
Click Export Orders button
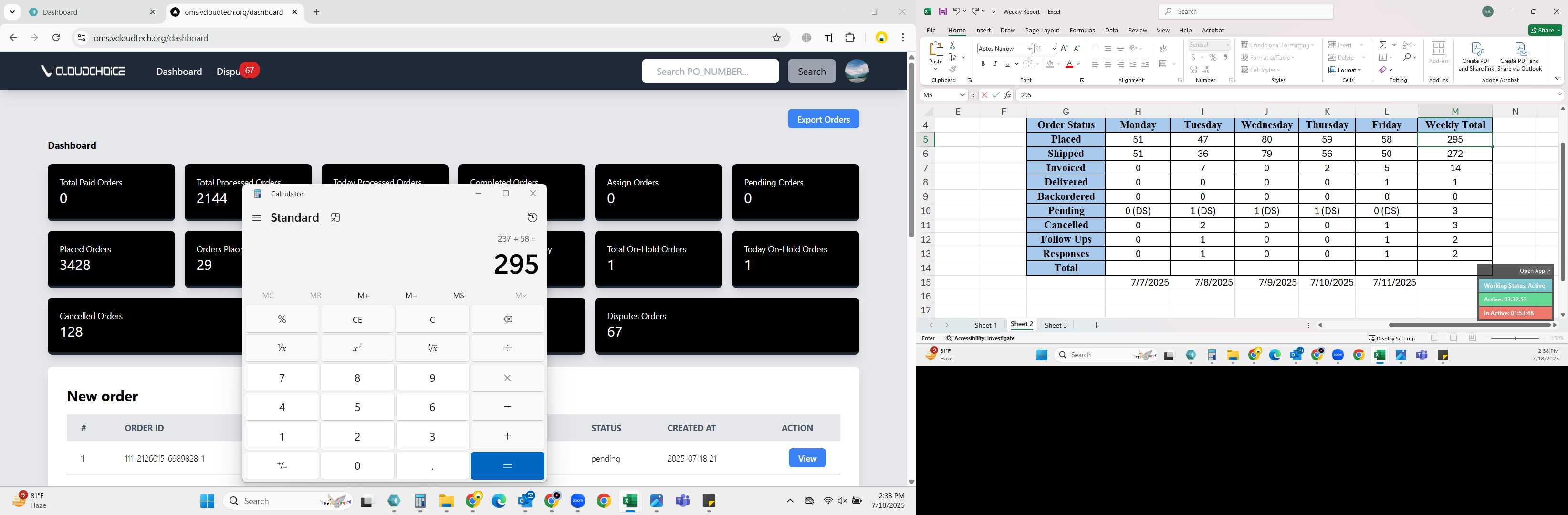click(x=823, y=119)
